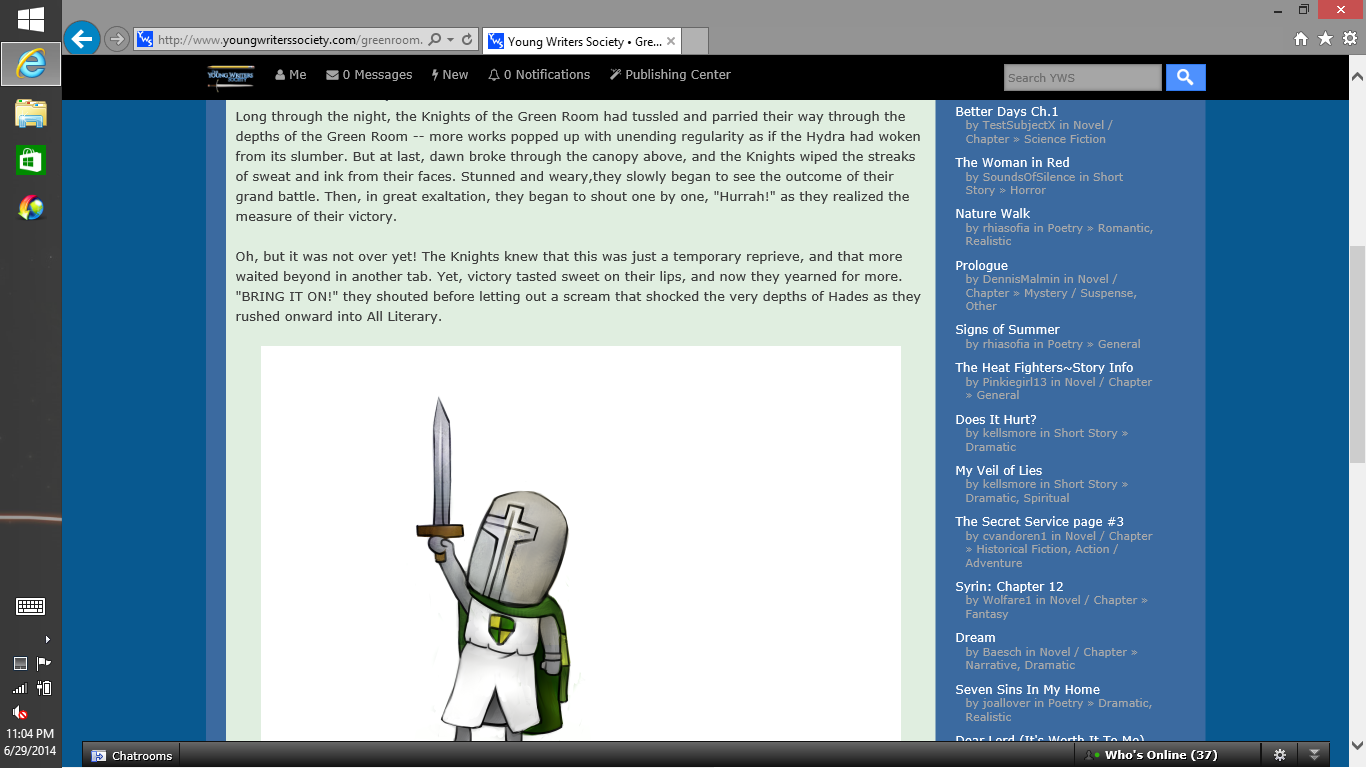Screen dimensions: 1366x768
Task: Open SoundsOfSilence author link
Action: point(1029,177)
